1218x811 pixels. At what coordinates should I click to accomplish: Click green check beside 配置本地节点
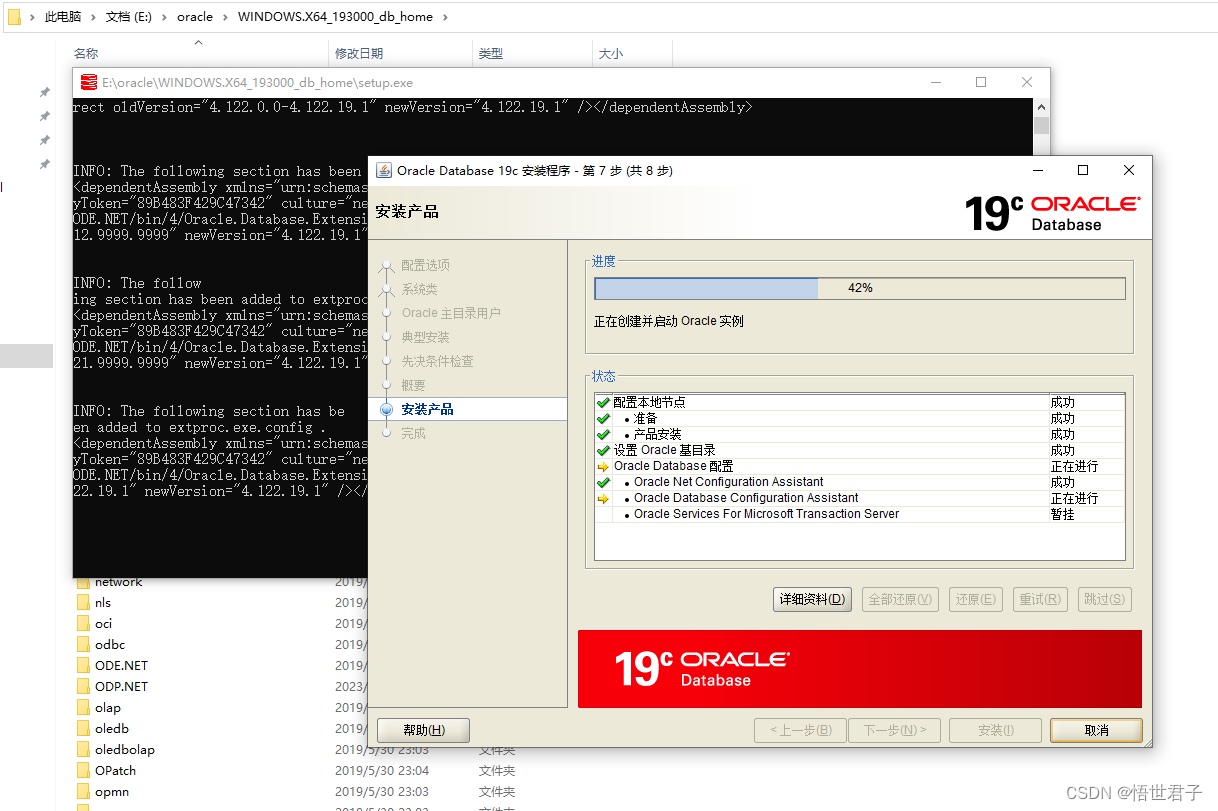click(603, 402)
